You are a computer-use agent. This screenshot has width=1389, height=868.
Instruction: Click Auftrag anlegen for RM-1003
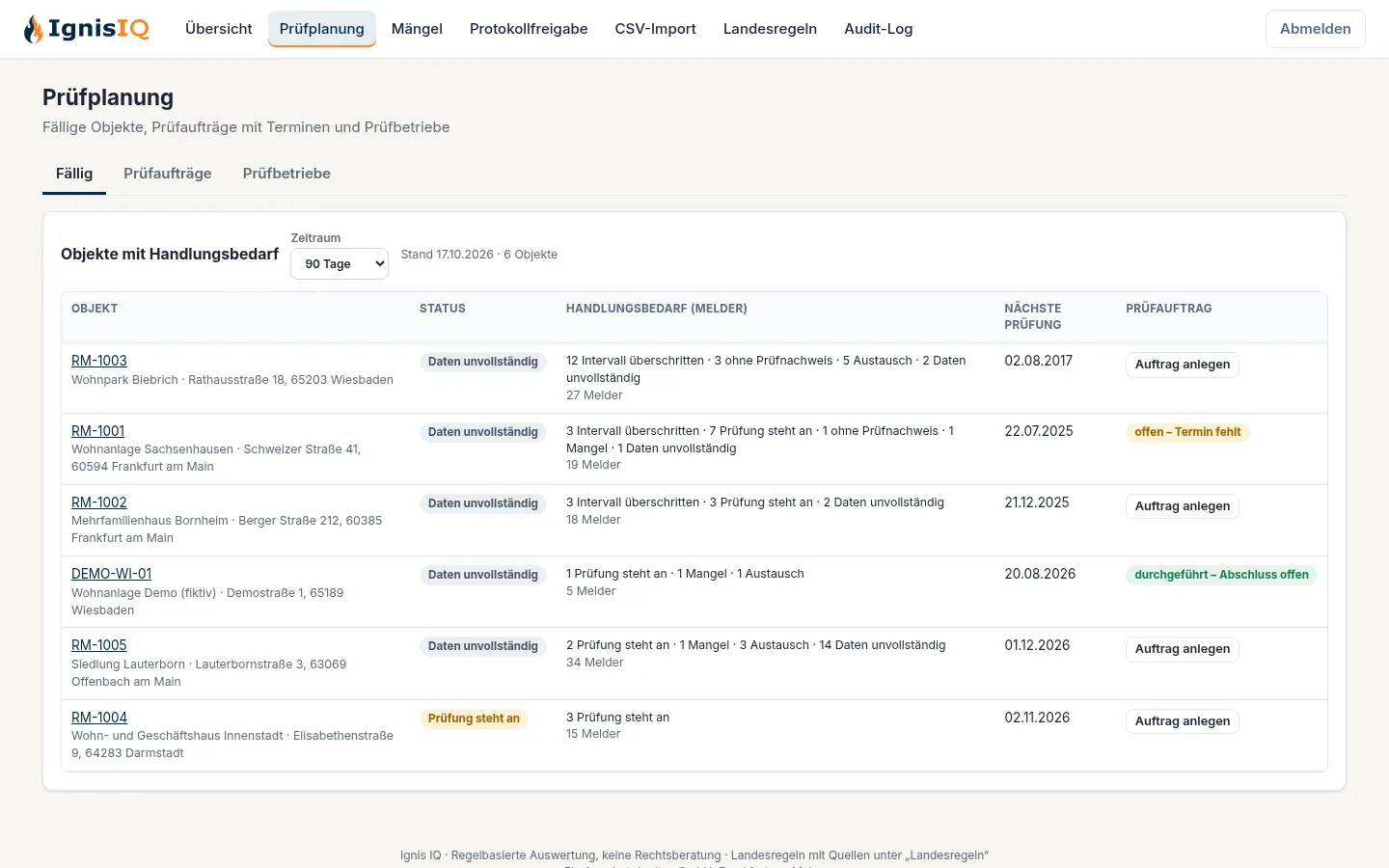point(1183,365)
